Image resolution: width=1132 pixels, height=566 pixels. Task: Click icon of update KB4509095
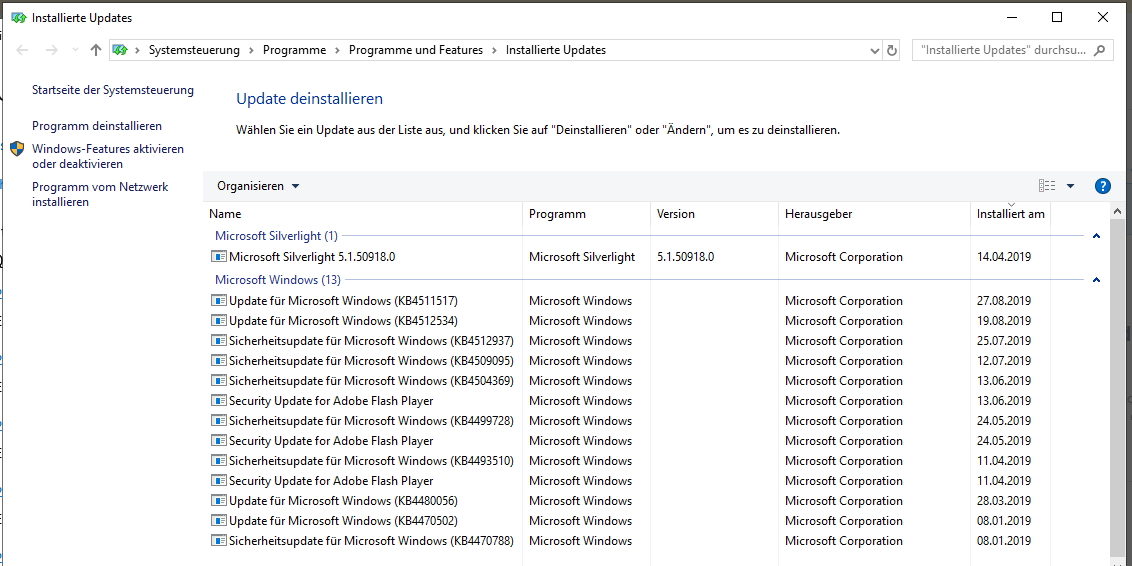point(218,360)
